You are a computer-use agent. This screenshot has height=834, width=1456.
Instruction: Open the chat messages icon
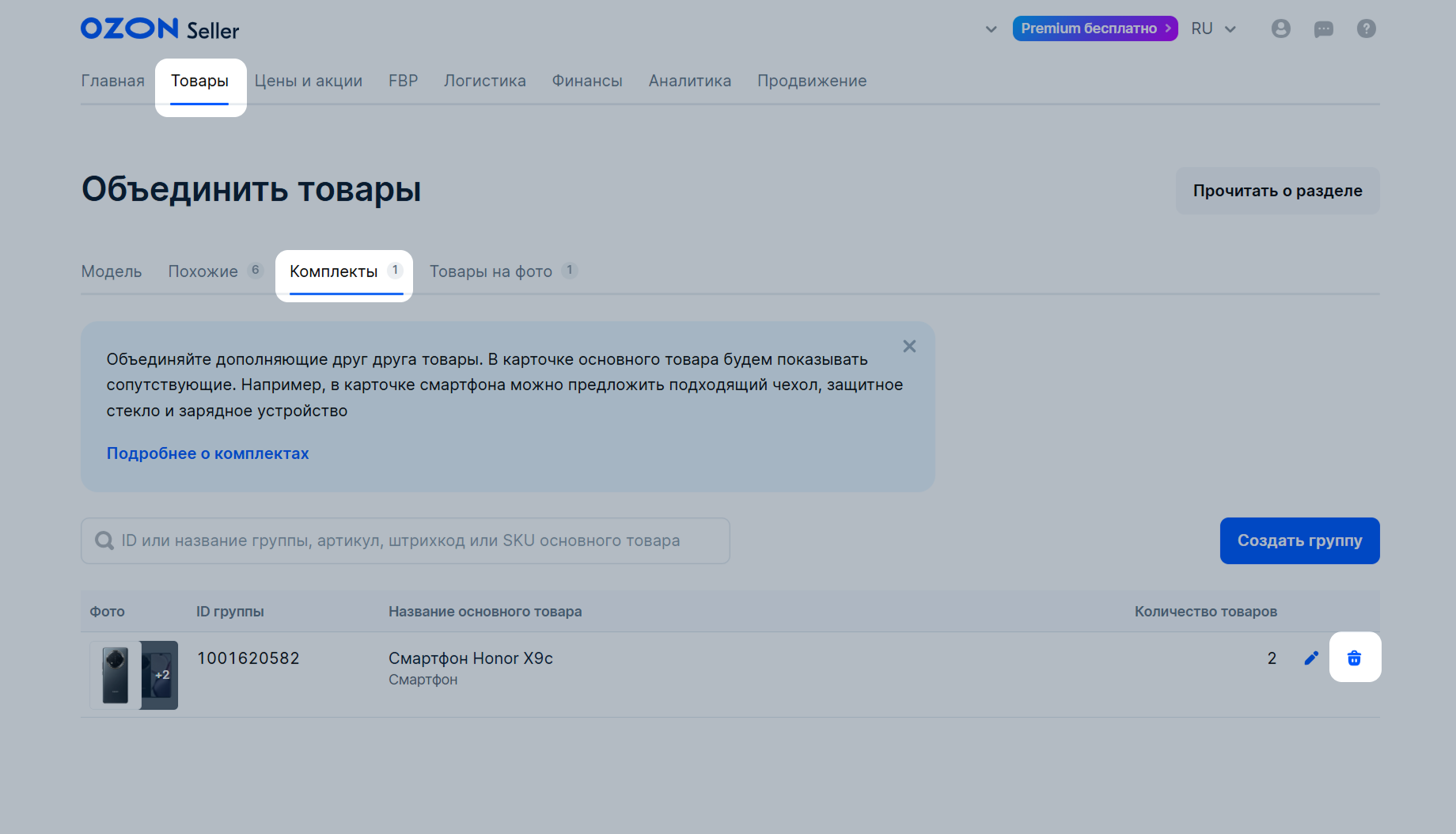point(1324,29)
